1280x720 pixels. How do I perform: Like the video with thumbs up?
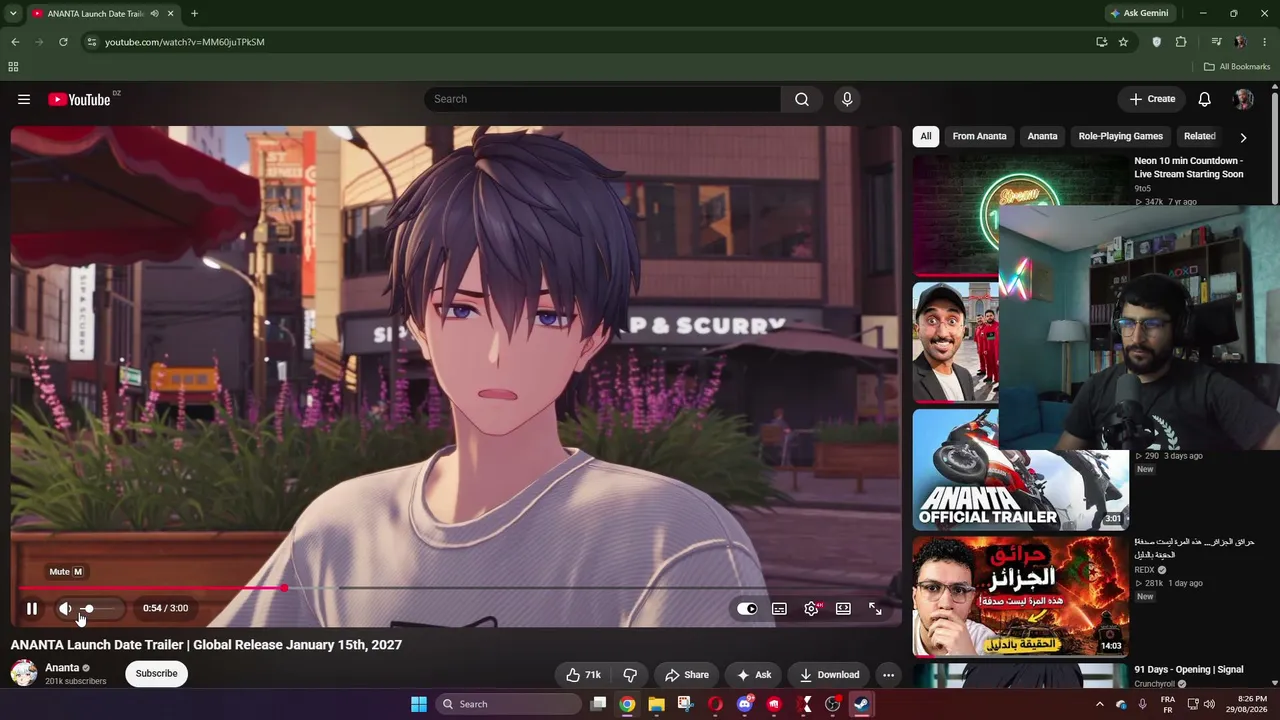tap(583, 674)
